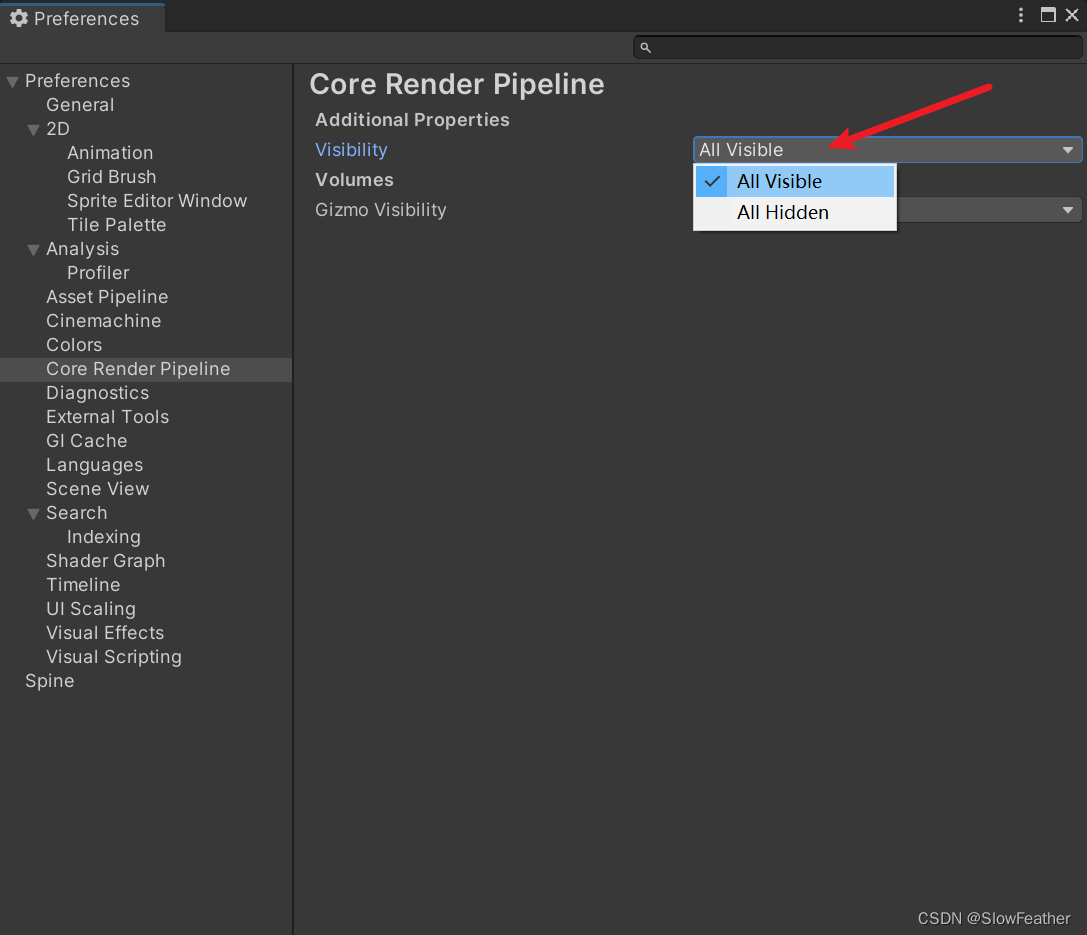Click the Volumes section heading
This screenshot has width=1087, height=935.
(354, 180)
